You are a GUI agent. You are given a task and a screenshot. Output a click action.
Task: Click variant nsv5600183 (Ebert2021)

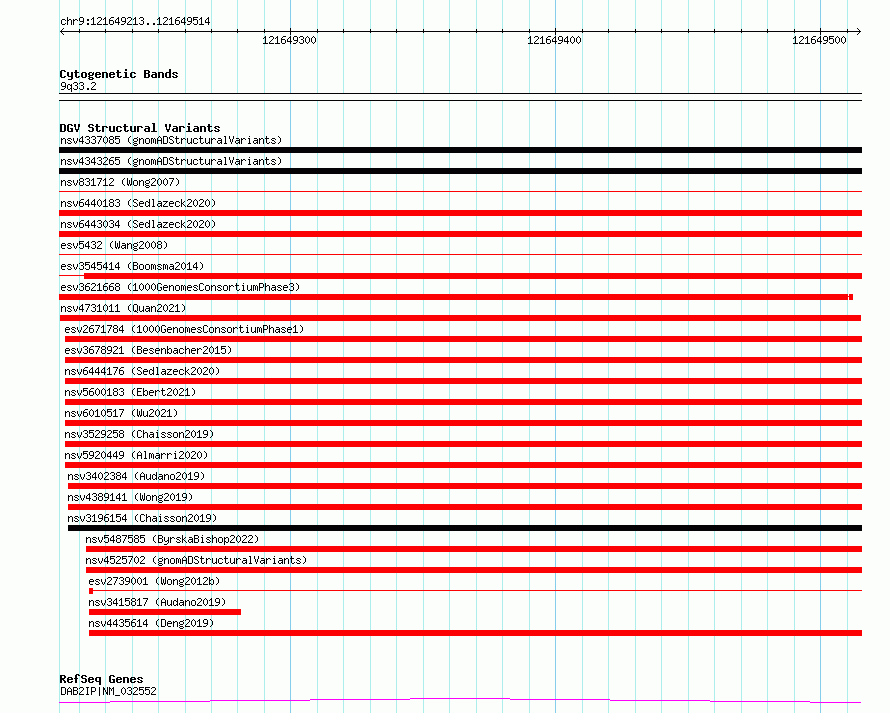coord(130,392)
